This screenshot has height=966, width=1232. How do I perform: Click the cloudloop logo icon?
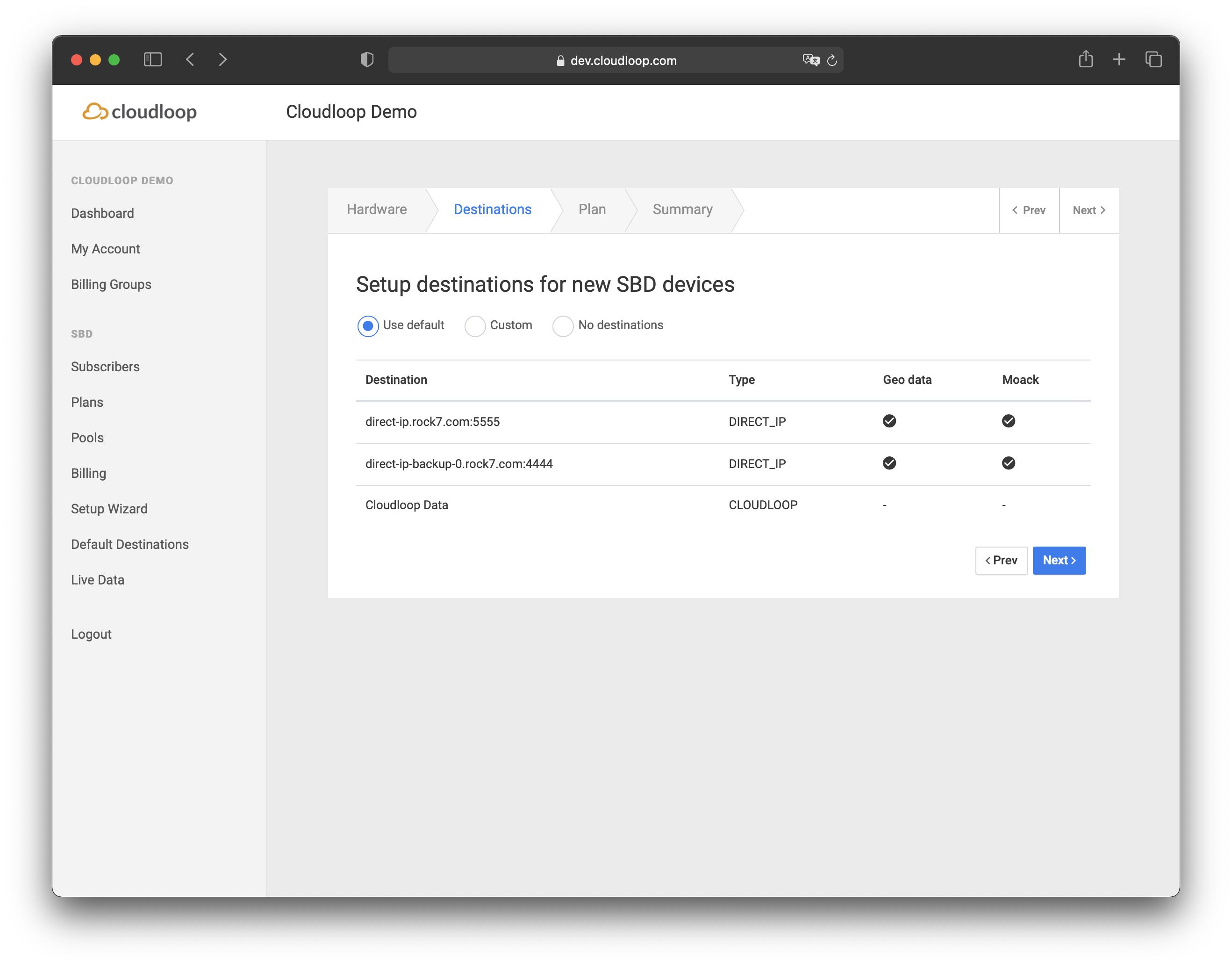point(95,111)
